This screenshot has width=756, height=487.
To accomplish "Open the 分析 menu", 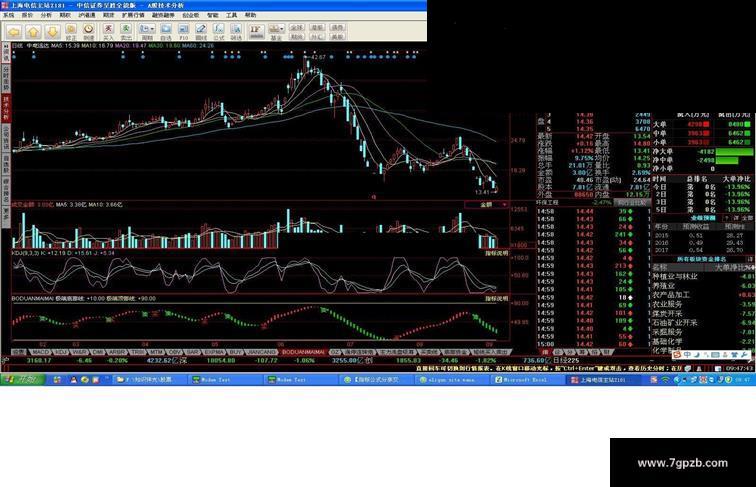I will click(46, 15).
